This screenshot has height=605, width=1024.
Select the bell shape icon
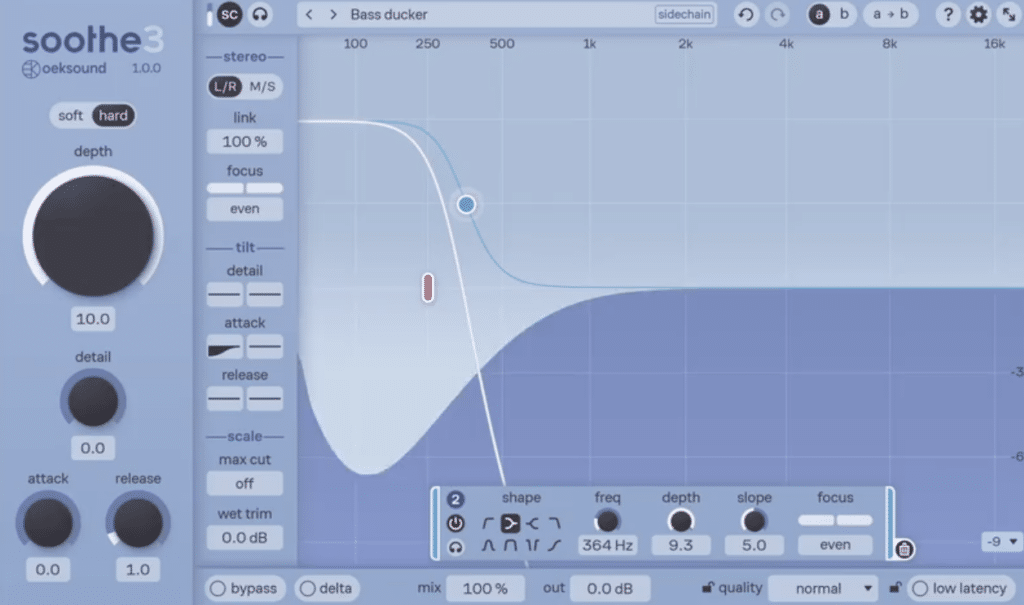[488, 545]
